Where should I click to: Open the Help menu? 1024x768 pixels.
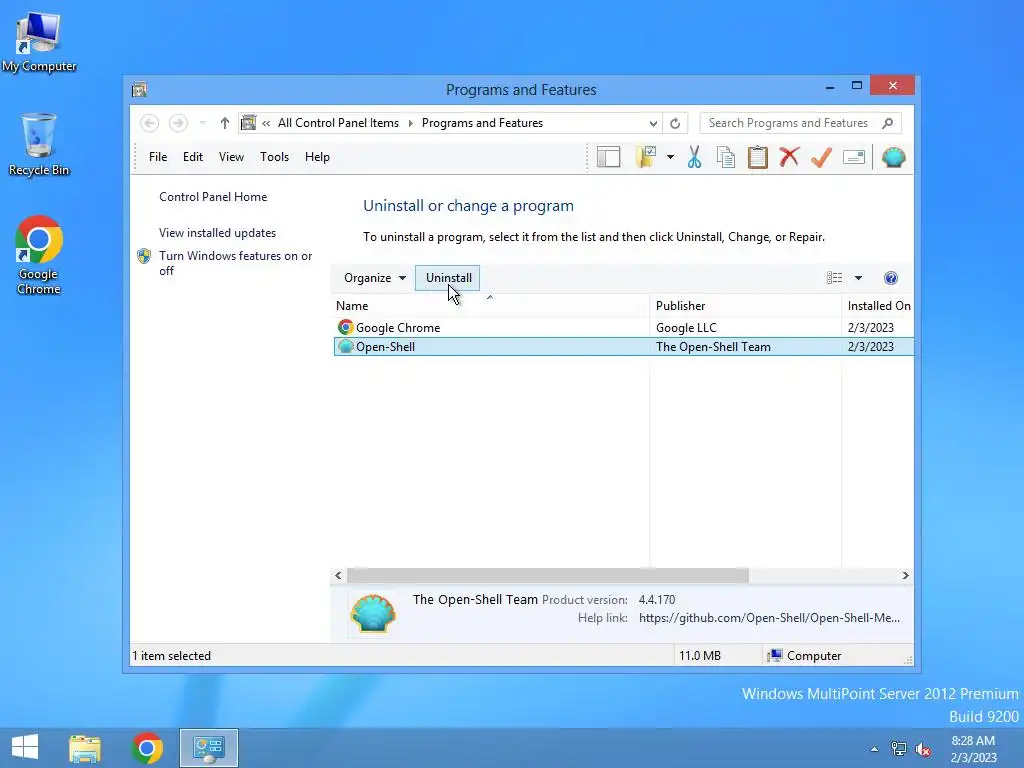coord(317,157)
